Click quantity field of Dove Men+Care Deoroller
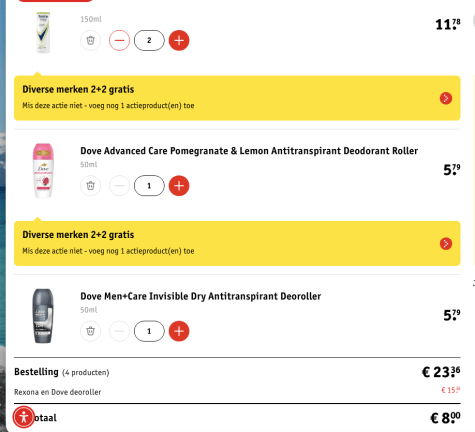The height and width of the screenshot is (432, 475). [149, 331]
